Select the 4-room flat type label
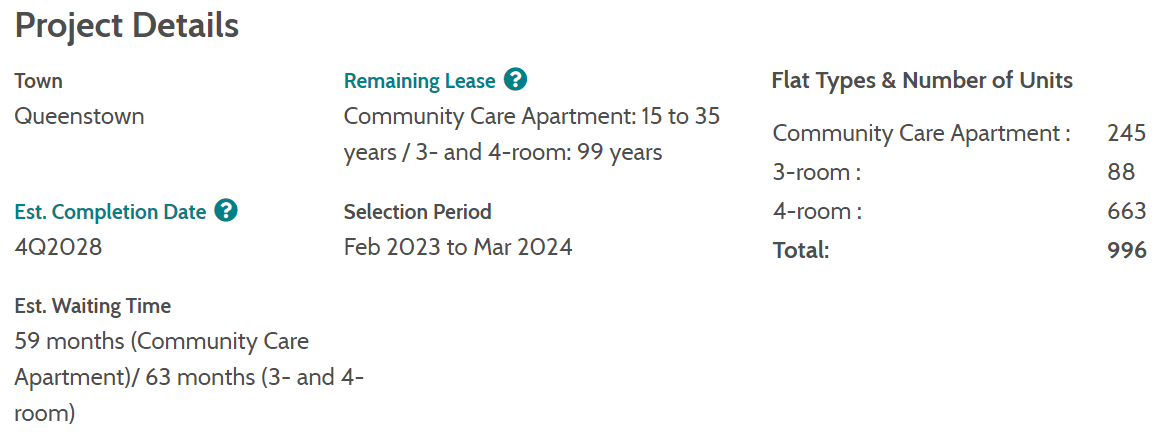The height and width of the screenshot is (438, 1172). coord(817,211)
